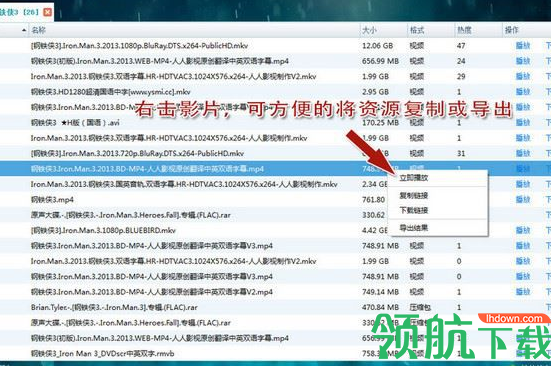This screenshot has height=366, width=551.
Task: Click 播放 link for the 170.25 MB avi
Action: coord(523,123)
